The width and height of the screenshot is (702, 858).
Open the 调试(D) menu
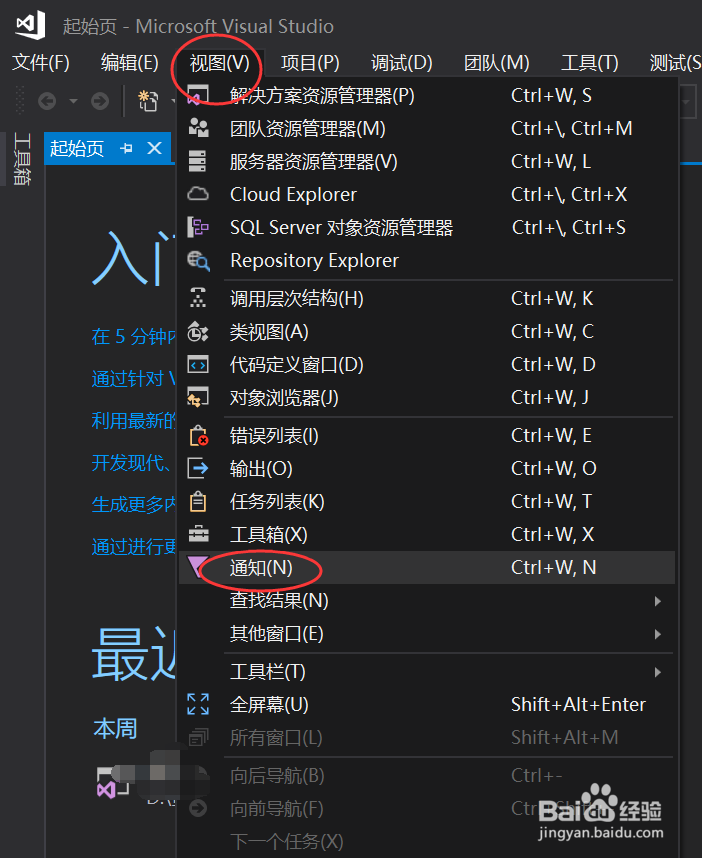[402, 62]
